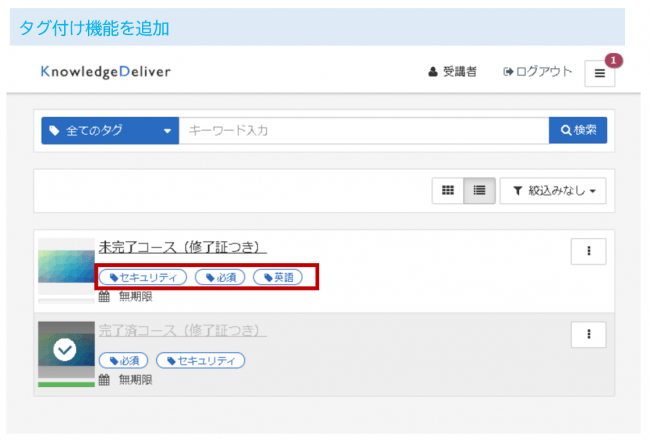The image size is (650, 440).
Task: Open the 絞込みなし filter dropdown
Action: (x=553, y=190)
